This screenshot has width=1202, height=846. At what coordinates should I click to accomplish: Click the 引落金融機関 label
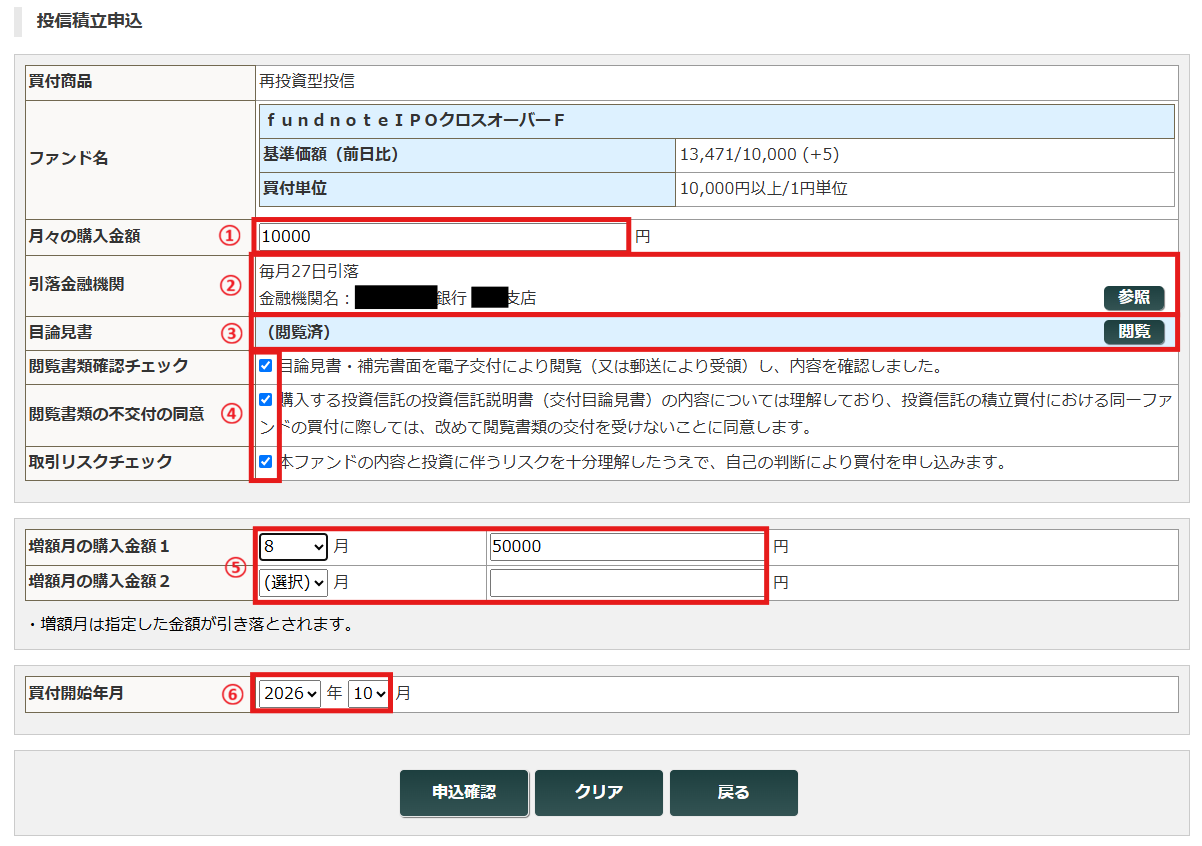77,284
